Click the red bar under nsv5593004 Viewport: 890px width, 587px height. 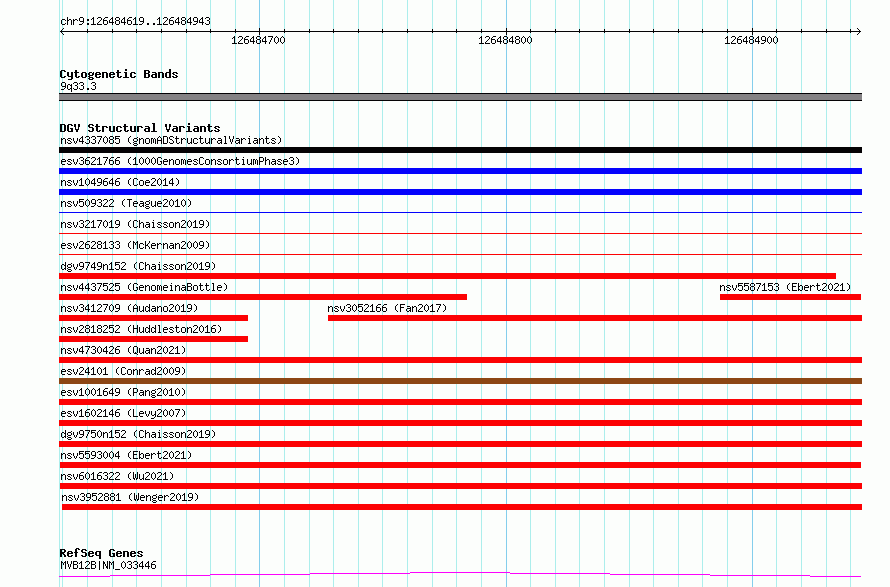pos(460,465)
